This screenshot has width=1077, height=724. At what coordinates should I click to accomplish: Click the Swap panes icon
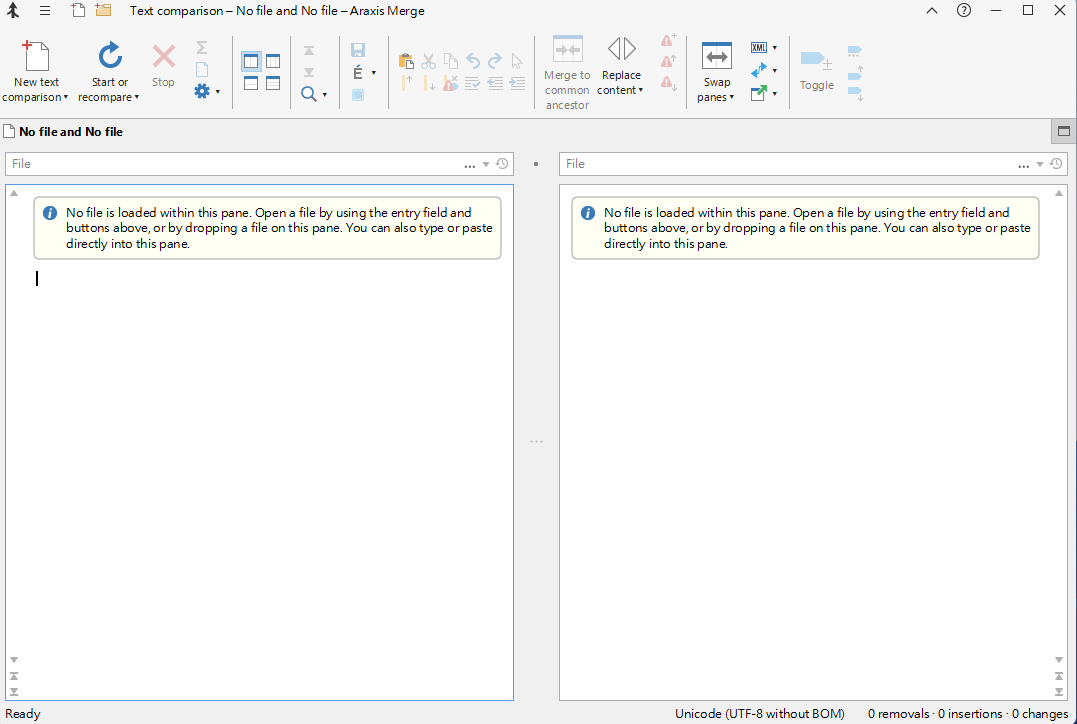[x=716, y=56]
